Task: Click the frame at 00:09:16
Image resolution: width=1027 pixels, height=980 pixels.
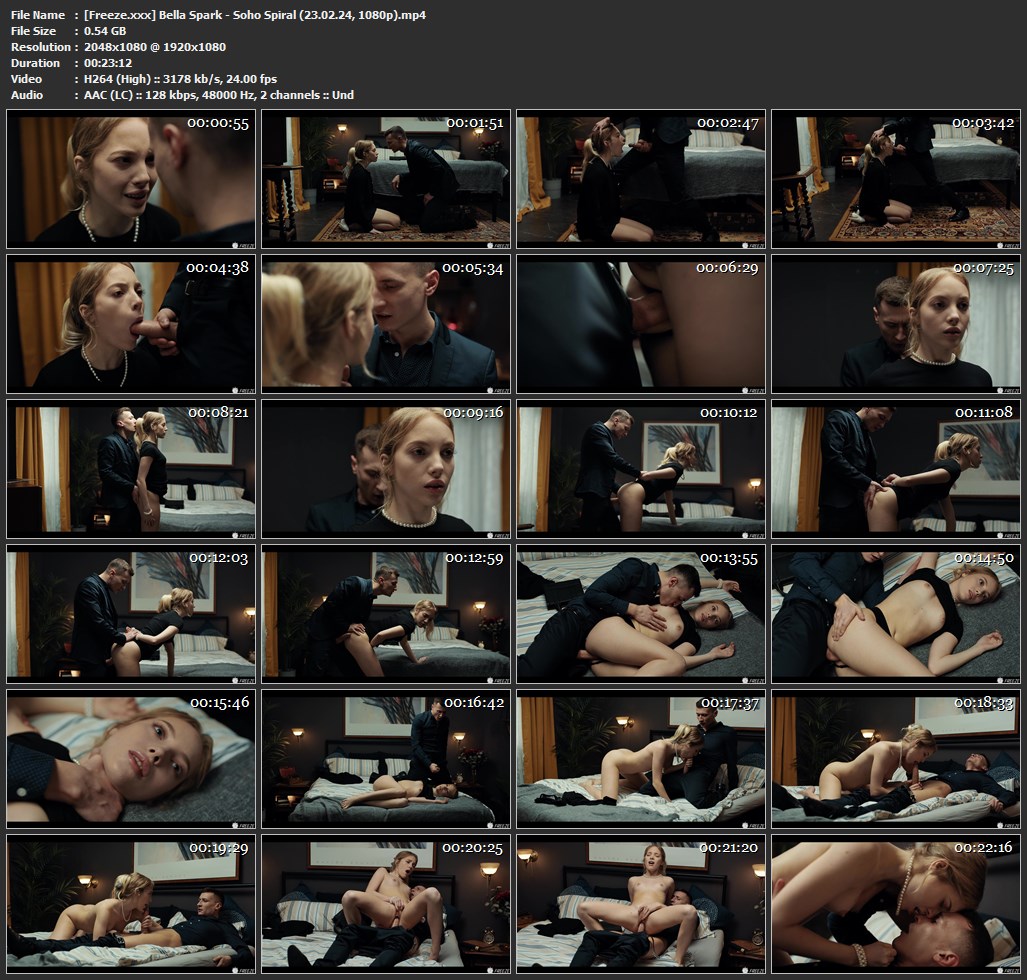Action: point(386,469)
